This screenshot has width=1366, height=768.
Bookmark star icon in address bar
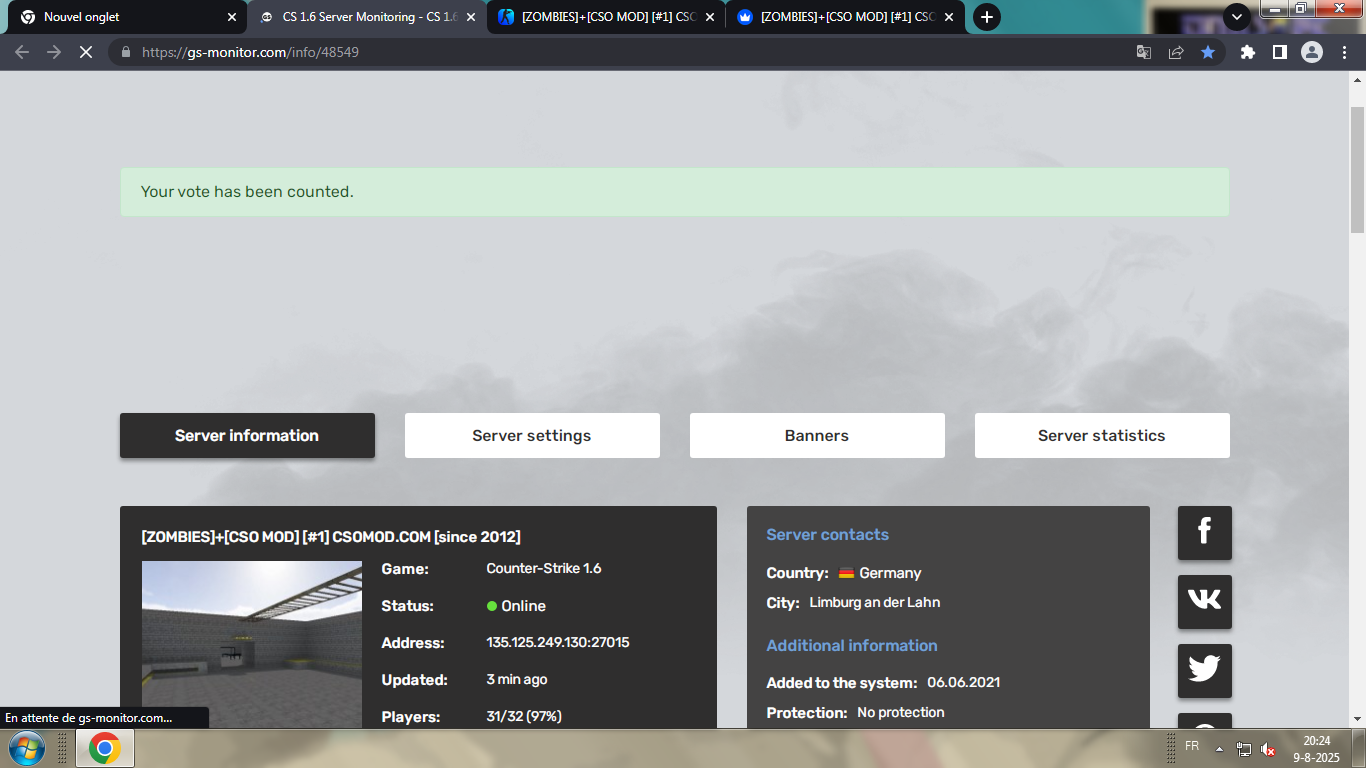tap(1208, 52)
